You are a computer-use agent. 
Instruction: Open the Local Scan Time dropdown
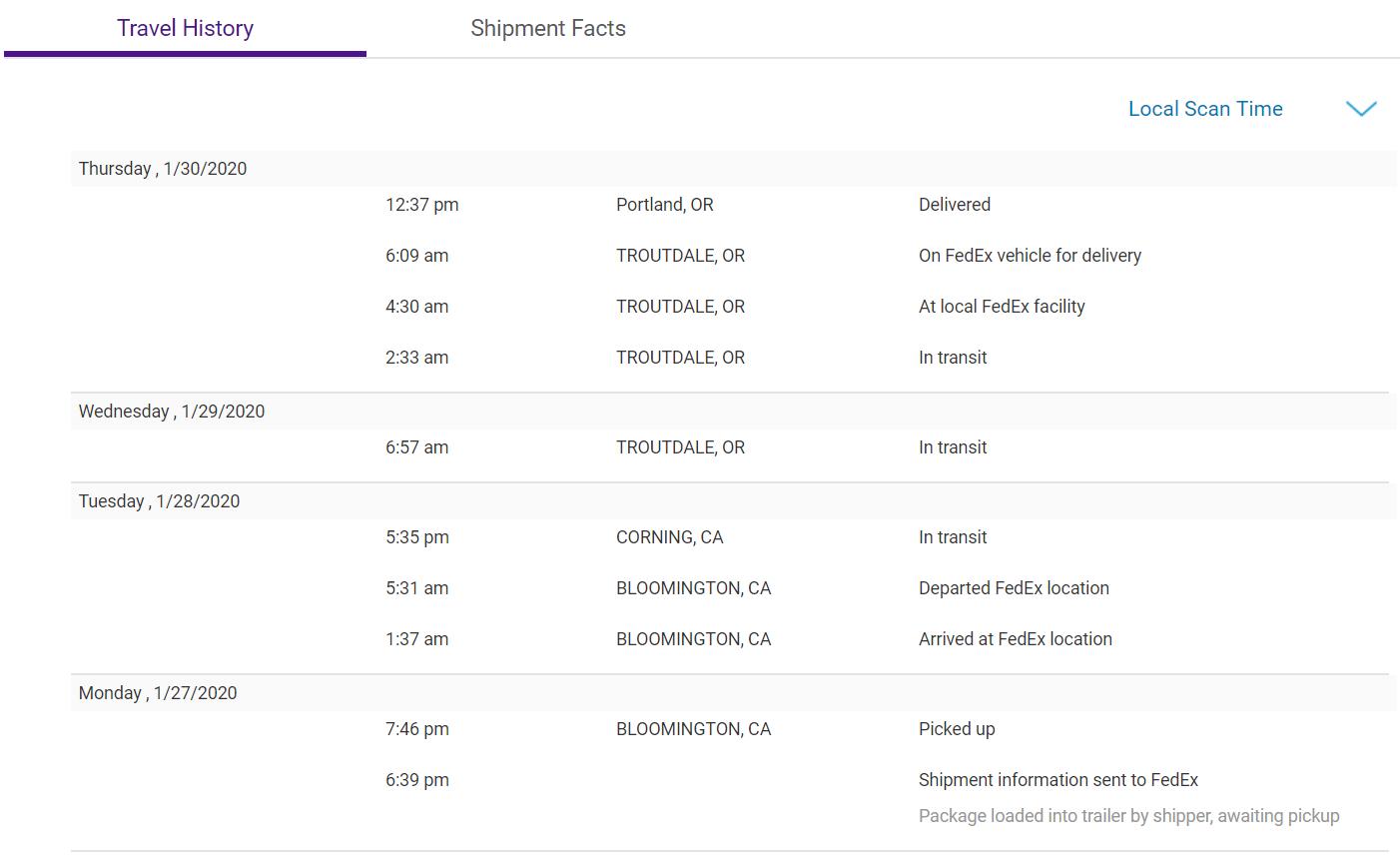tap(1205, 109)
